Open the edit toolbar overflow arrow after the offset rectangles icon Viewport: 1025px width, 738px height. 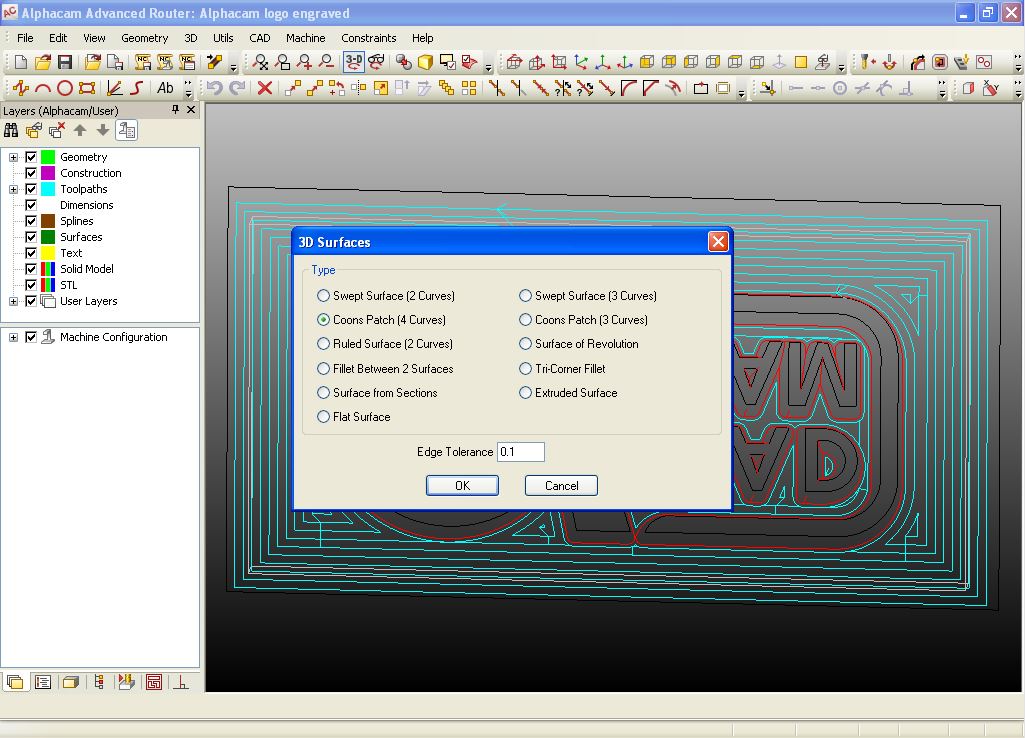coord(741,92)
